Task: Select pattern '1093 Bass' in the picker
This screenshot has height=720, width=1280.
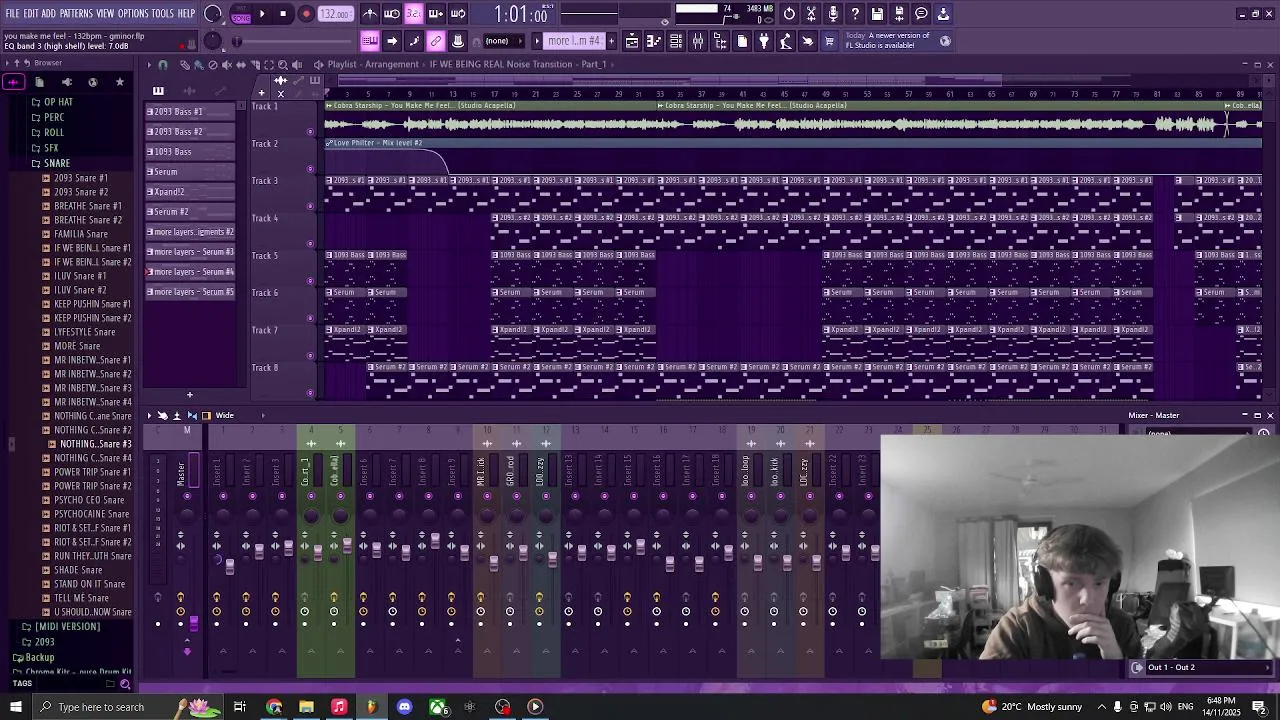Action: 191,152
